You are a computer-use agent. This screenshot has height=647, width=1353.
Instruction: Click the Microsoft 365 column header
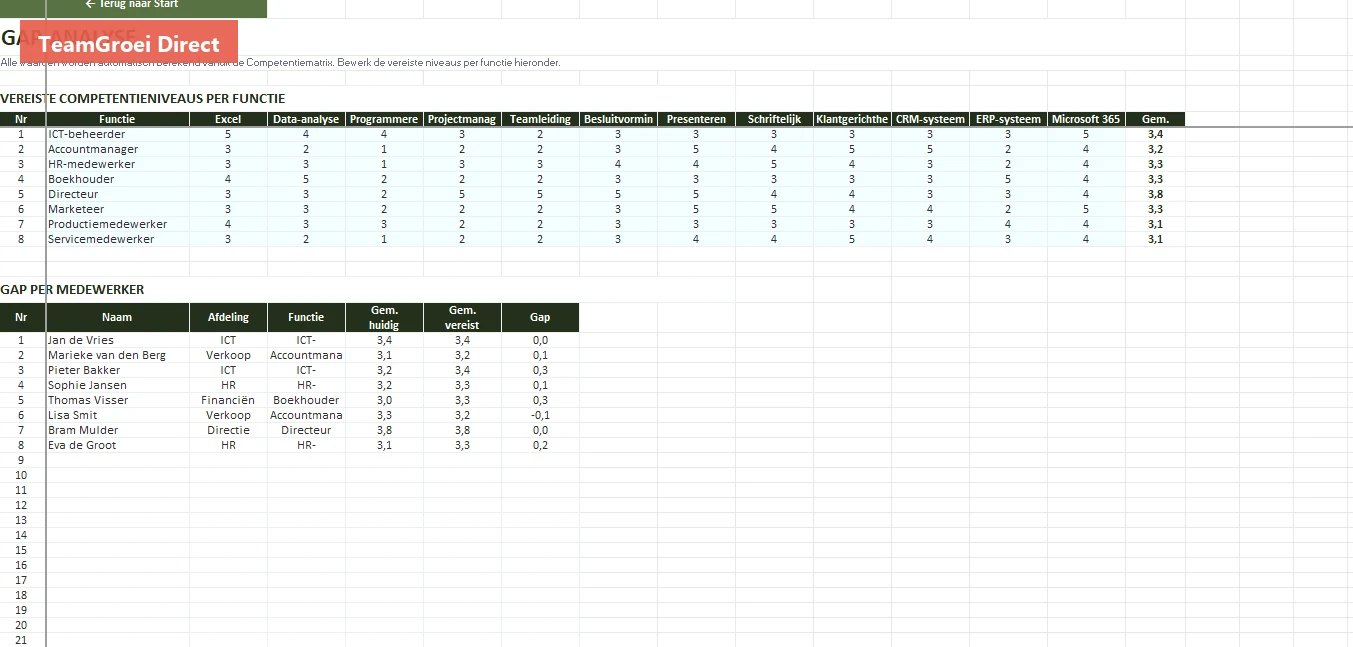[x=1086, y=119]
